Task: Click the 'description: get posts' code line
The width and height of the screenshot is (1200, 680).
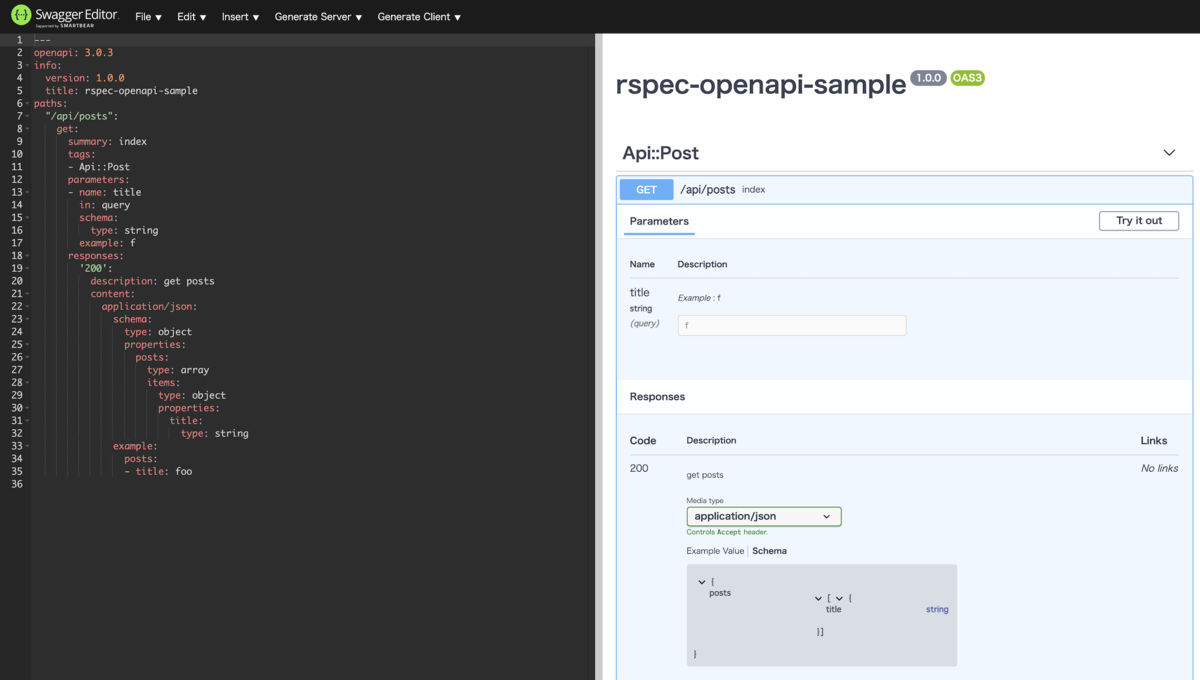Action: 152,281
